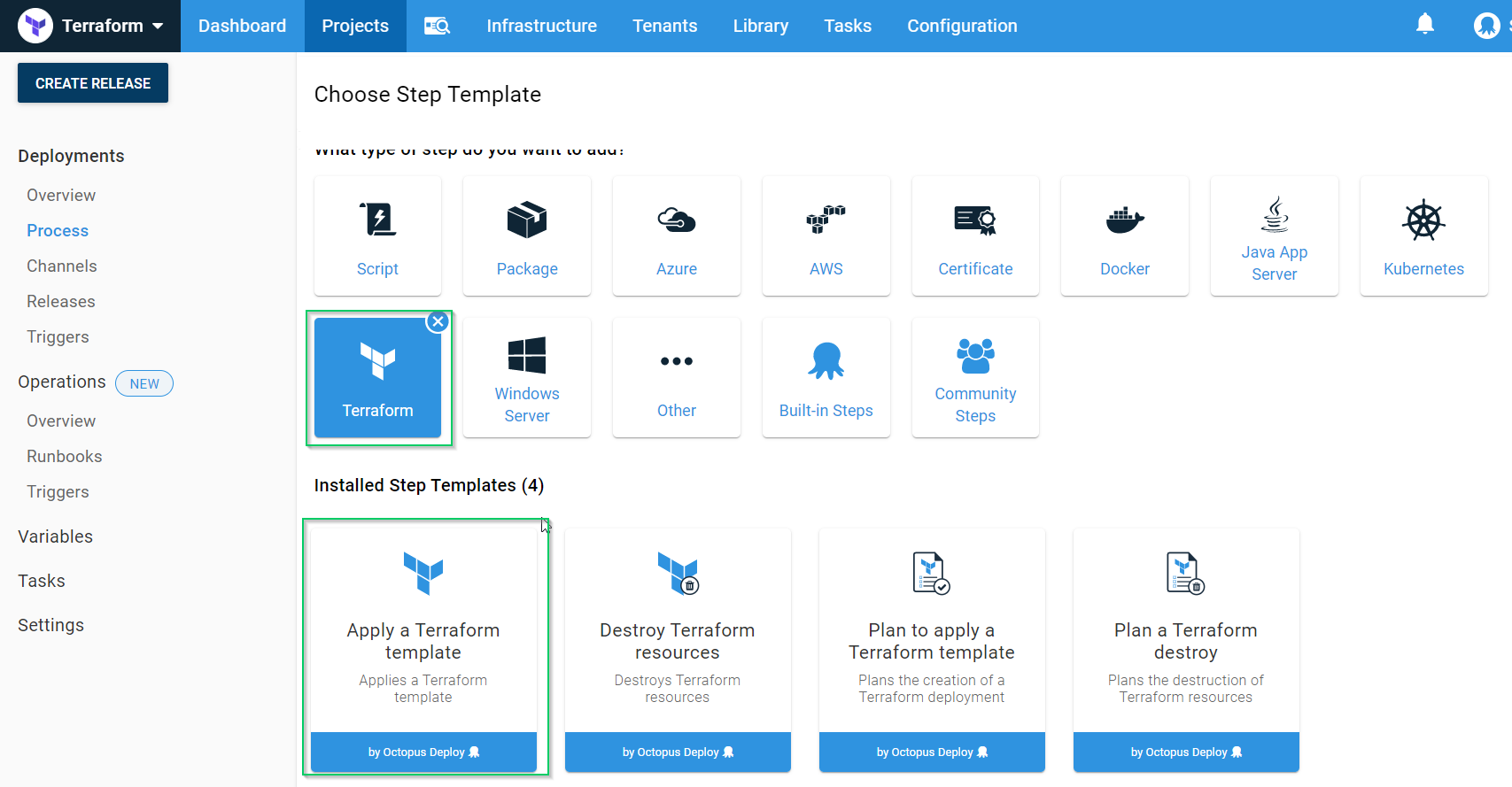Open Runbooks under Operations
This screenshot has height=787, width=1512.
tap(64, 456)
